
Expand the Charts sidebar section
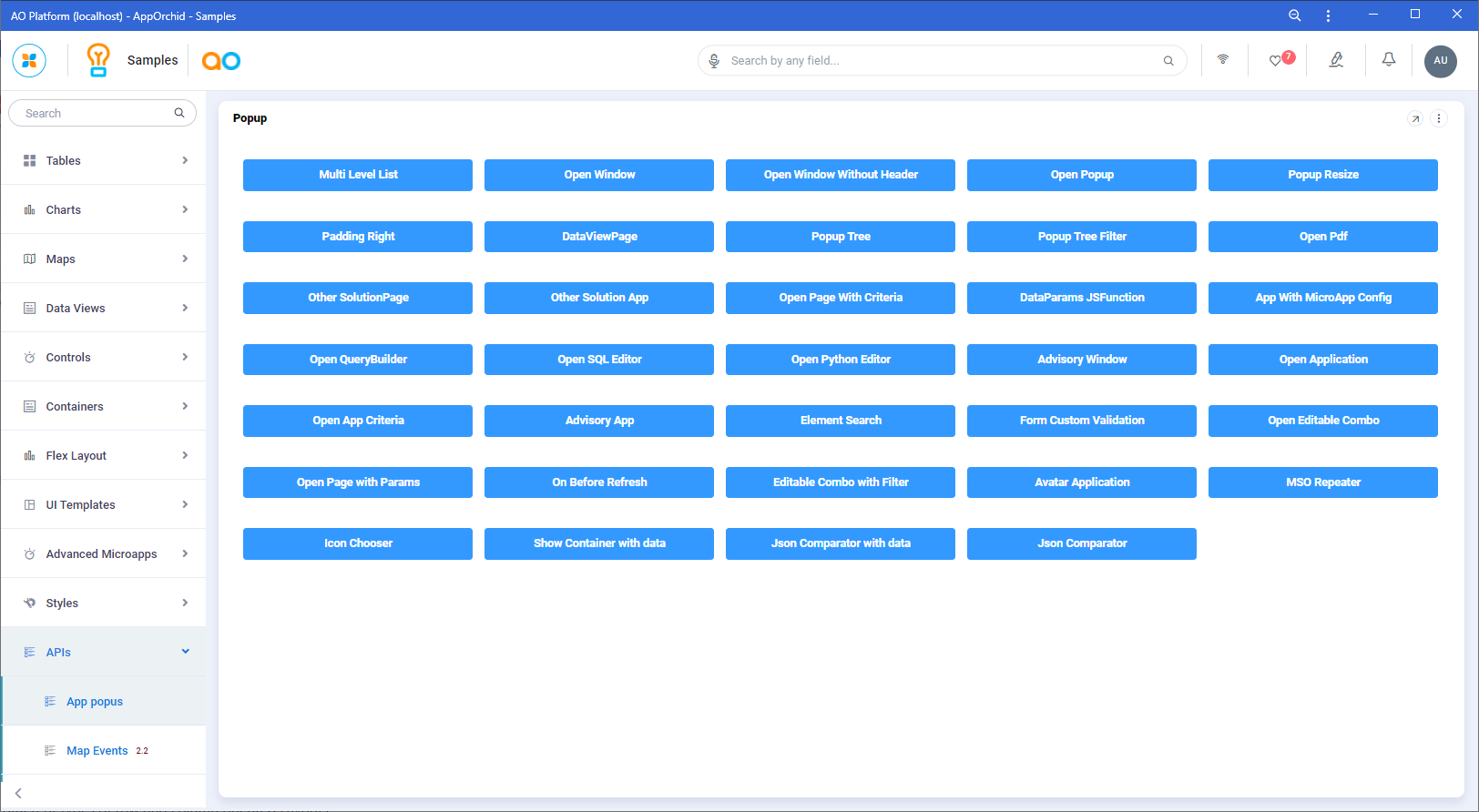[x=104, y=209]
